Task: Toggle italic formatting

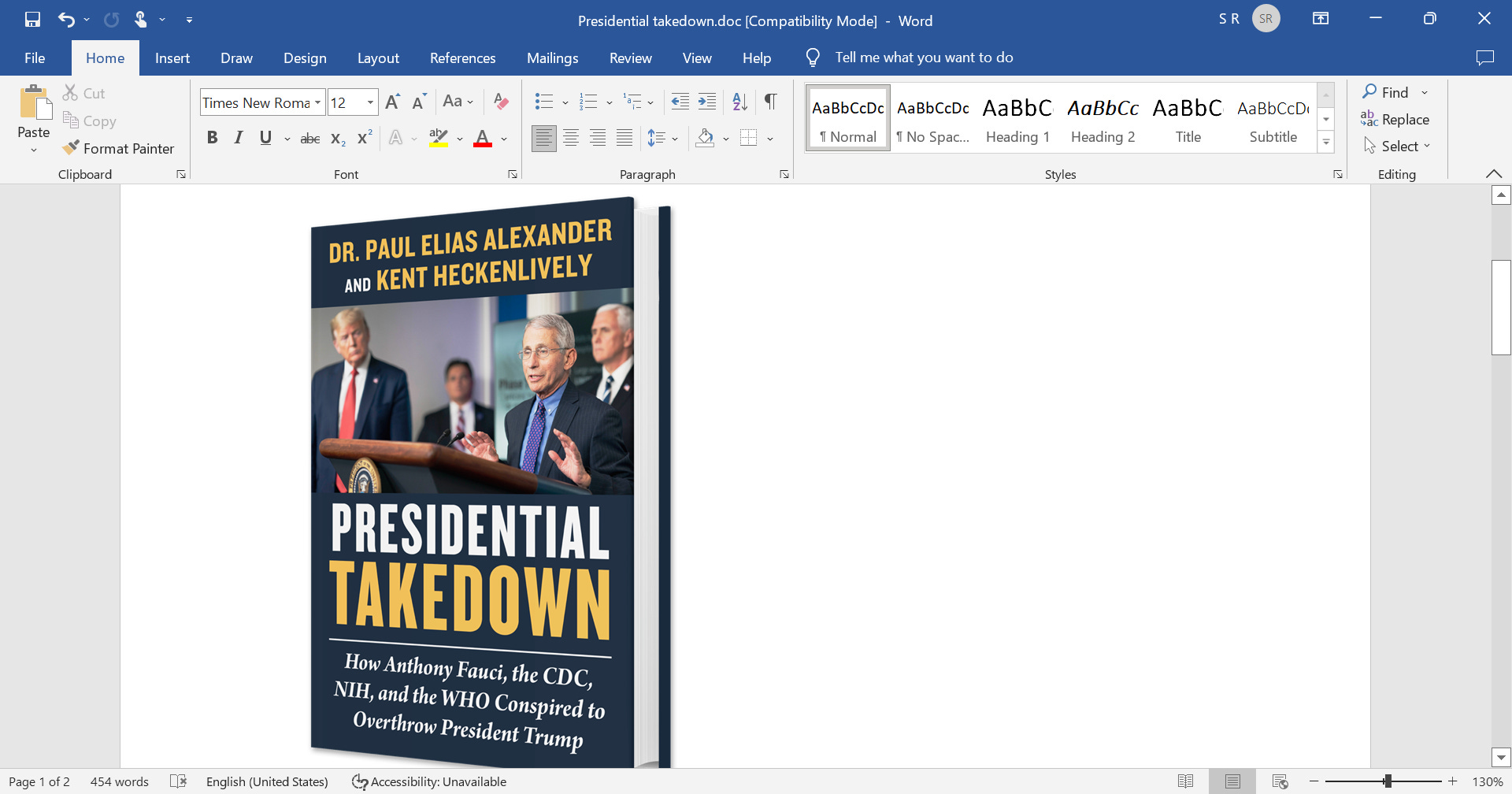Action: coord(239,139)
